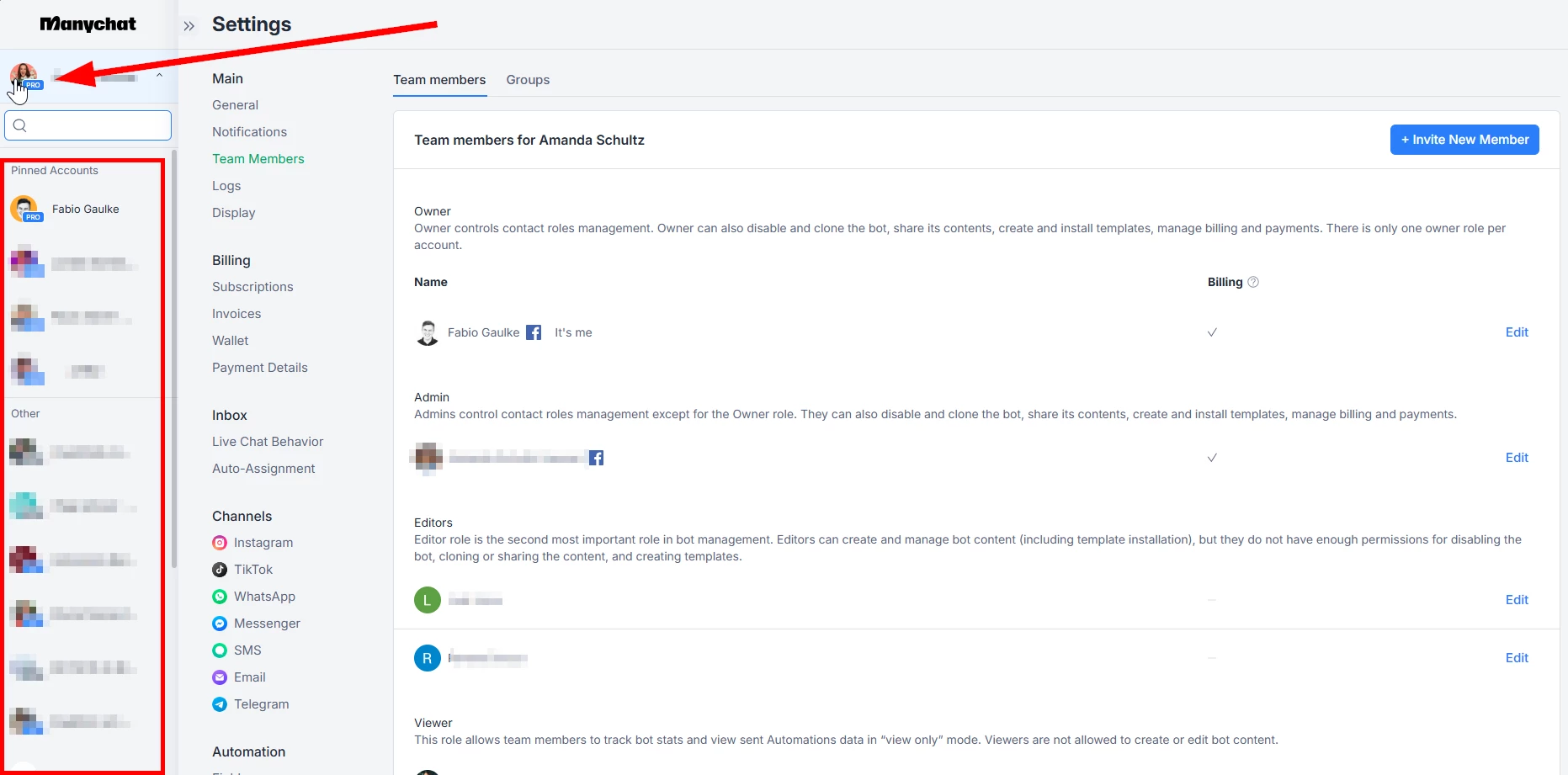Open Auto-Assignment settings
This screenshot has height=775, width=1568.
263,469
